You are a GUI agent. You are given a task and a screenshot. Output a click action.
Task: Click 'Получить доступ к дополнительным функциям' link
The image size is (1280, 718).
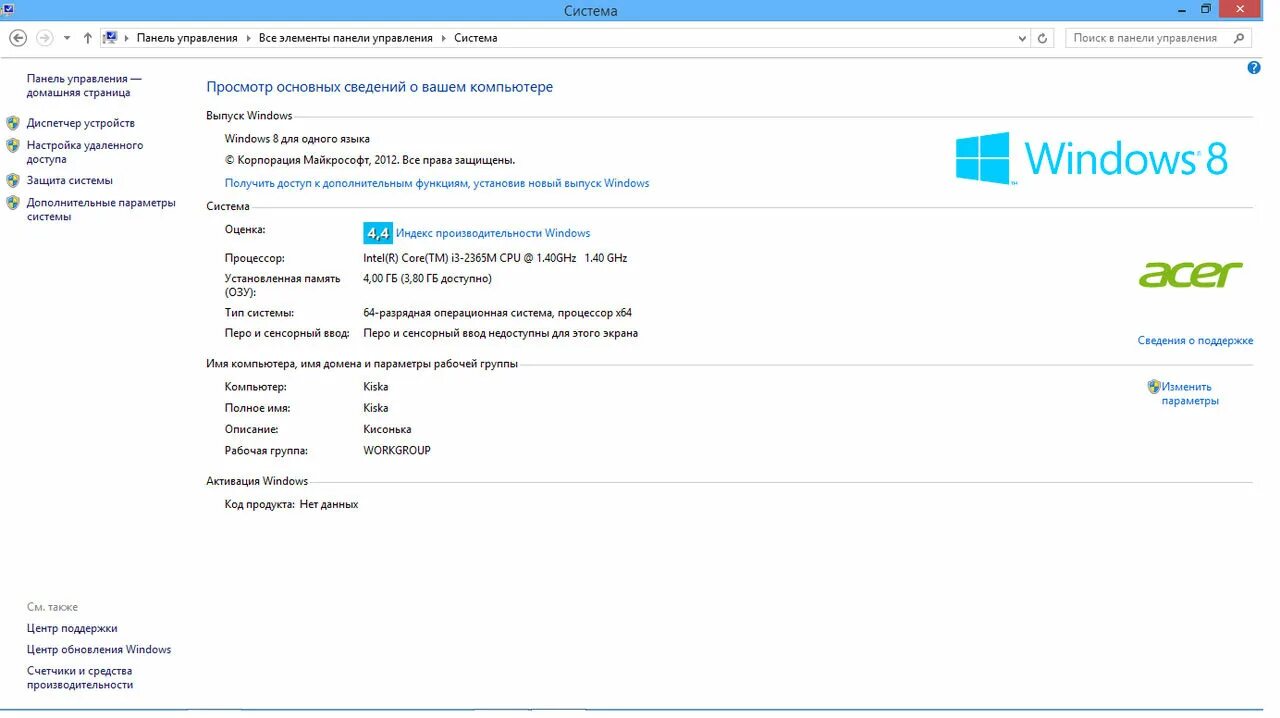(437, 183)
